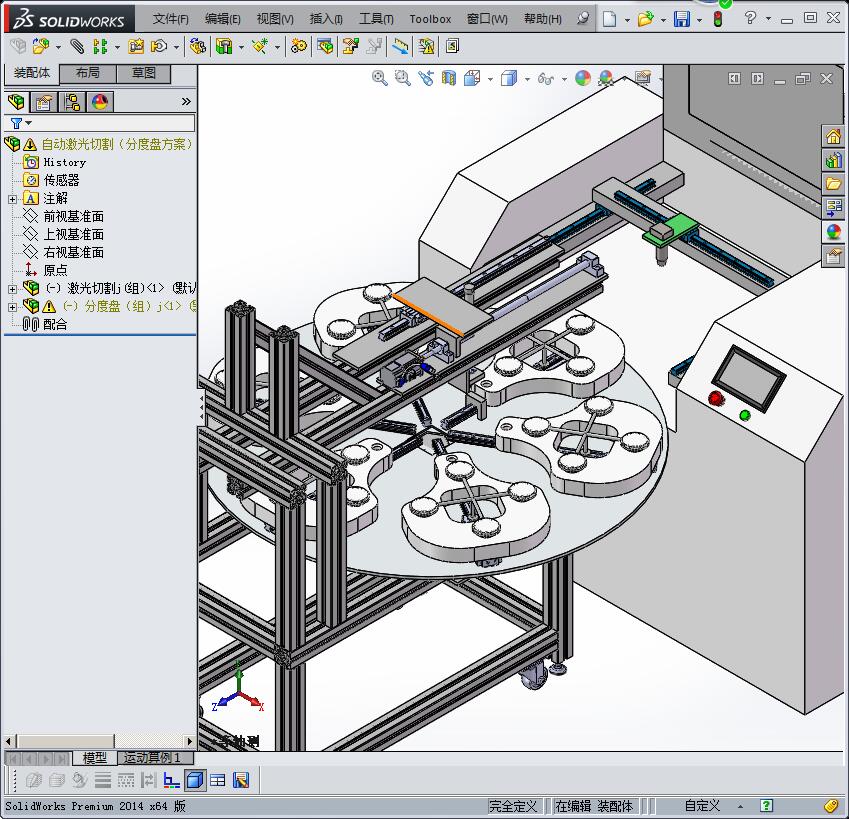Screen dimensions: 849x819
Task: Select the 模型 tab at bottom
Action: coord(95,757)
